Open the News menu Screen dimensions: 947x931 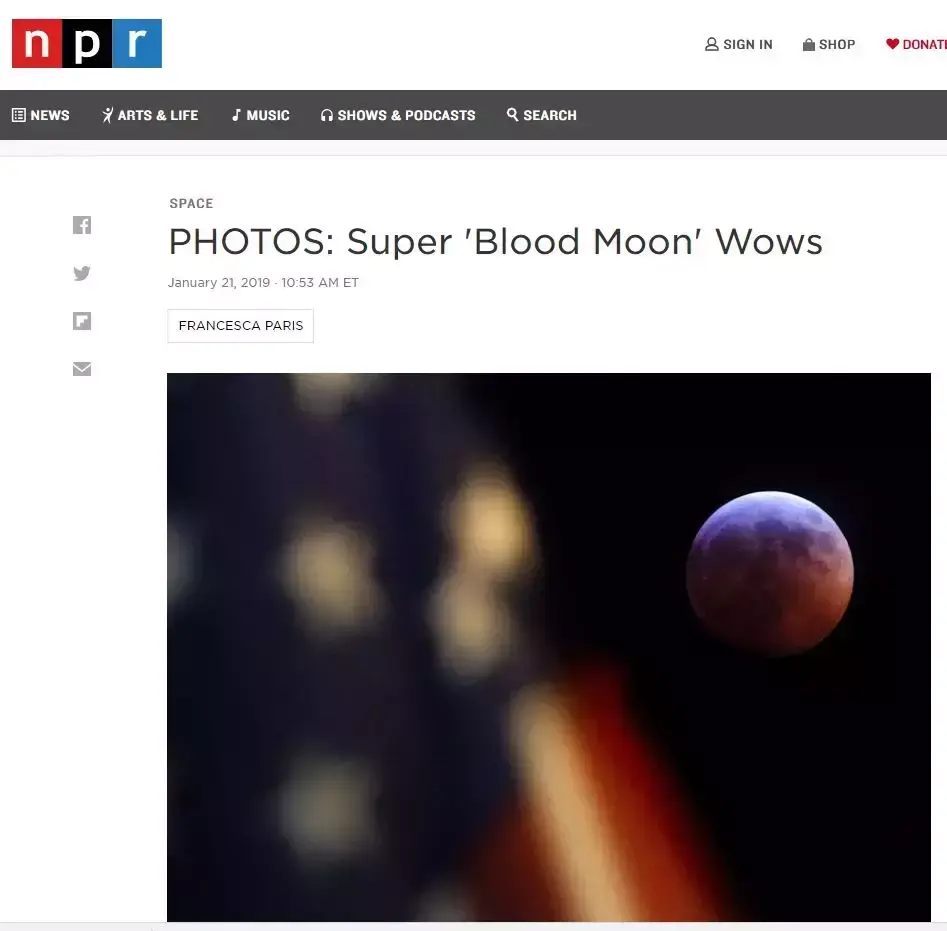point(41,115)
